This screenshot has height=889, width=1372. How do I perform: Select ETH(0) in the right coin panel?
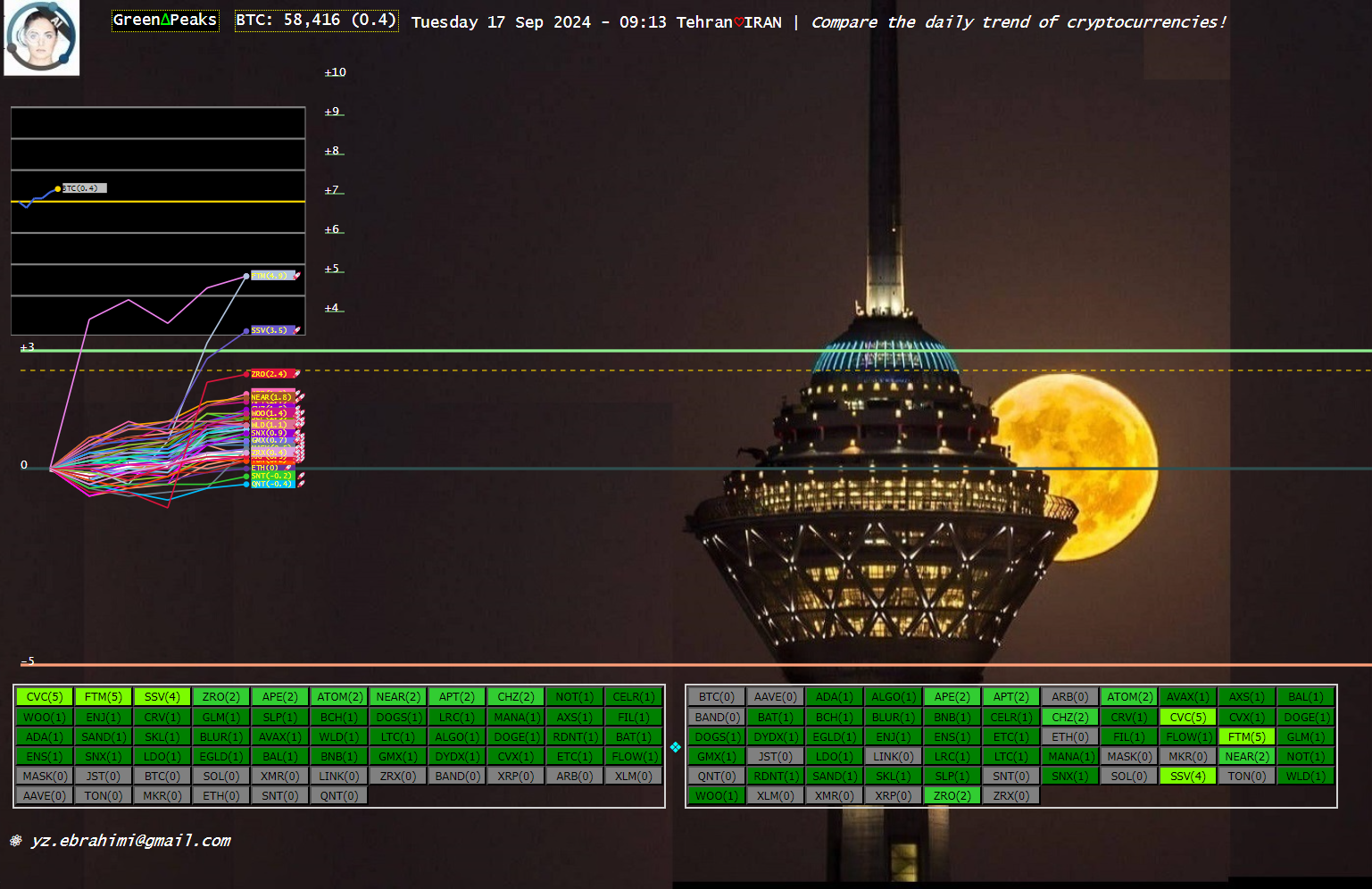[1070, 736]
